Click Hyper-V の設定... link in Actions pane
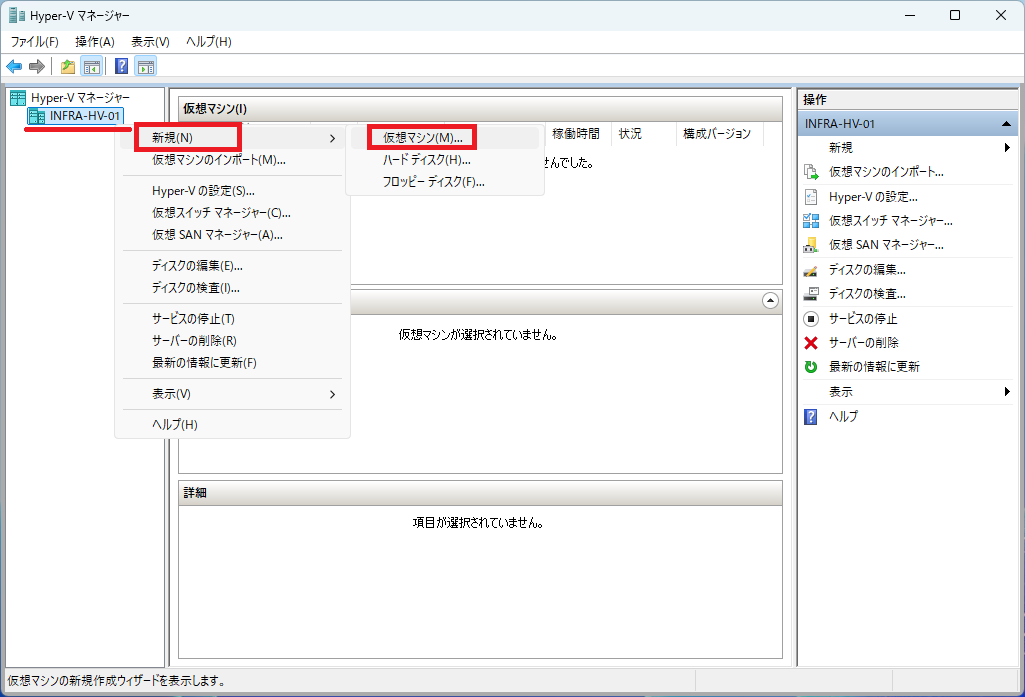1025x697 pixels. click(x=873, y=197)
